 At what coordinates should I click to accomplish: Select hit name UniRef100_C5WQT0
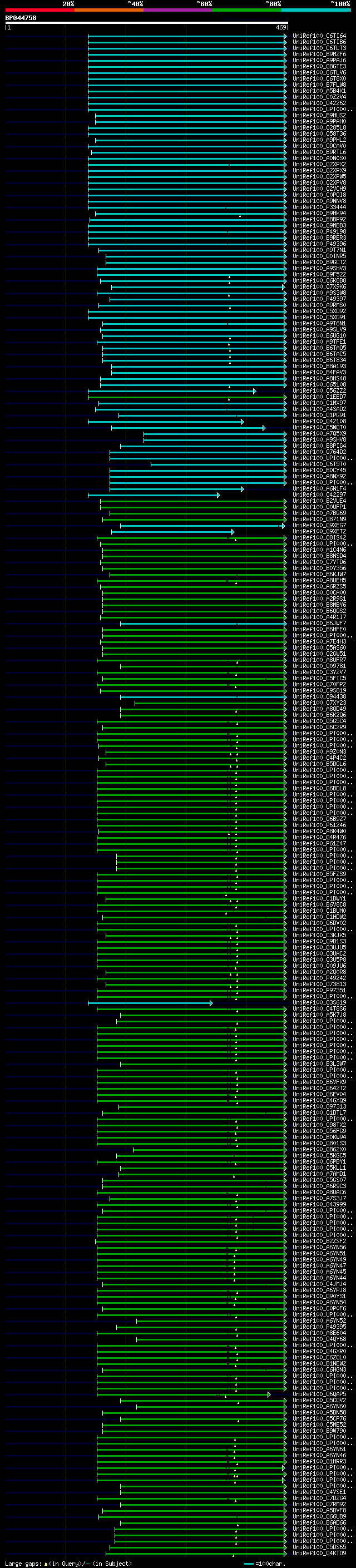[x=319, y=427]
